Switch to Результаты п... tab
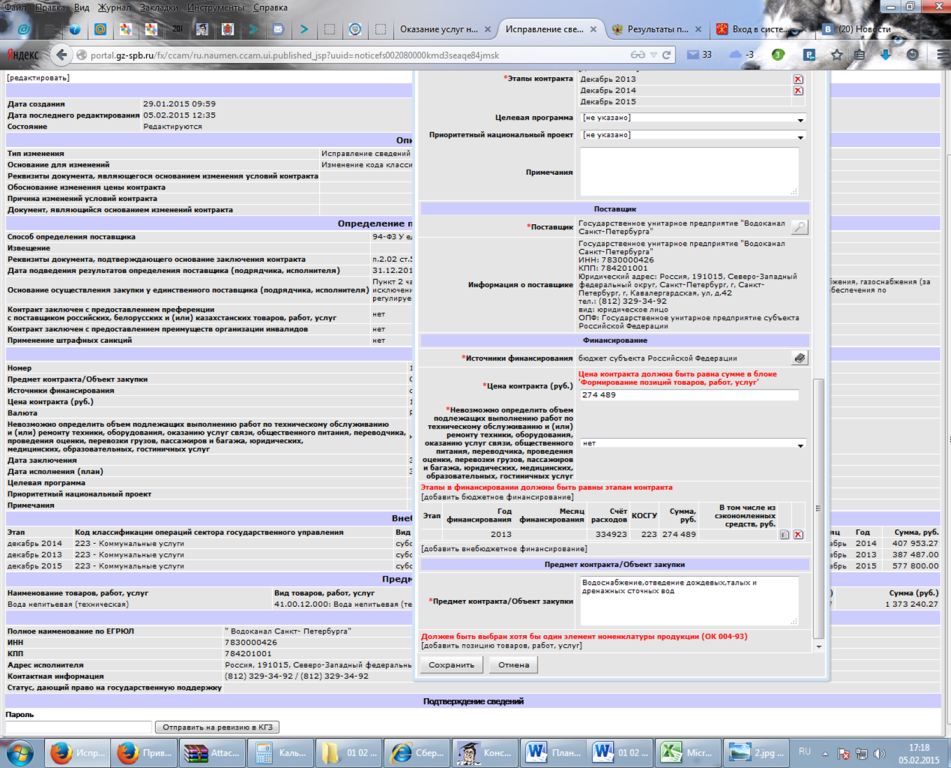The width and height of the screenshot is (951, 768). [x=657, y=29]
